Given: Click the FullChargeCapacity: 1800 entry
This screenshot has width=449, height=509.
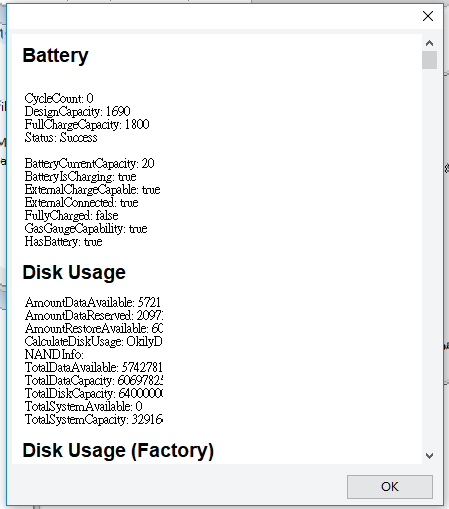Looking at the screenshot, I should (87, 124).
